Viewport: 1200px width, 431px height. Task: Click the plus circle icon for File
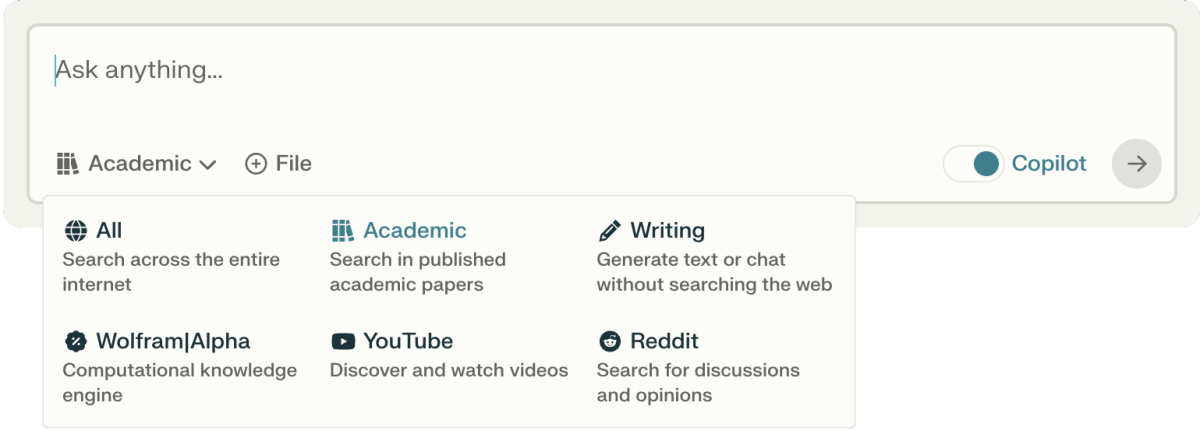click(256, 164)
